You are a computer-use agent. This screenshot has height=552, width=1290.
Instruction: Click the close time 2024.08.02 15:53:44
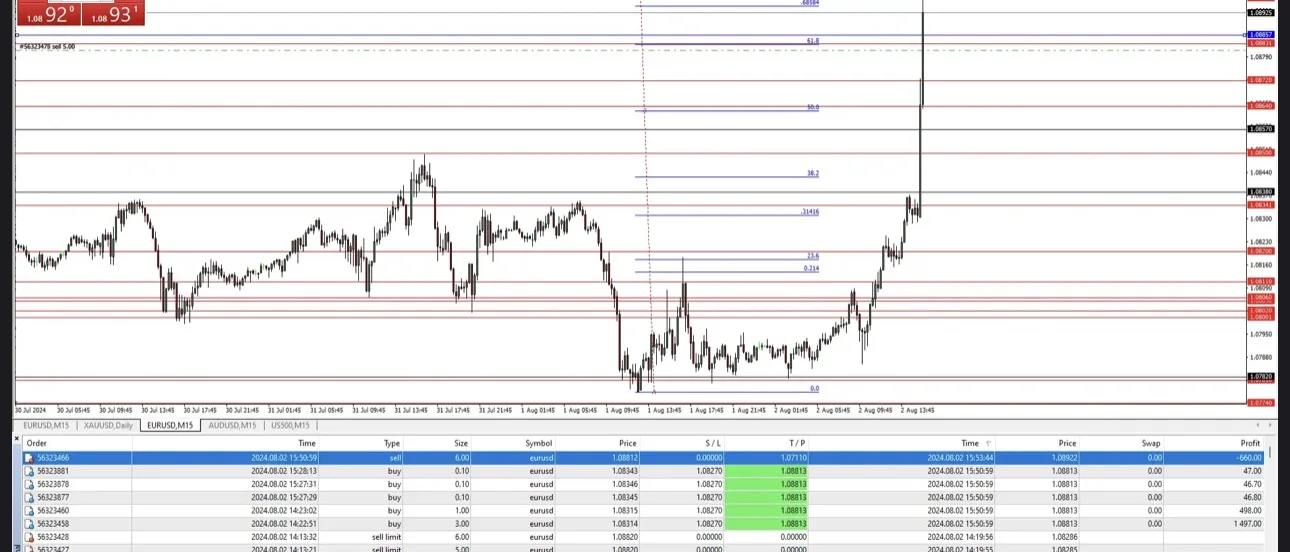(960, 458)
